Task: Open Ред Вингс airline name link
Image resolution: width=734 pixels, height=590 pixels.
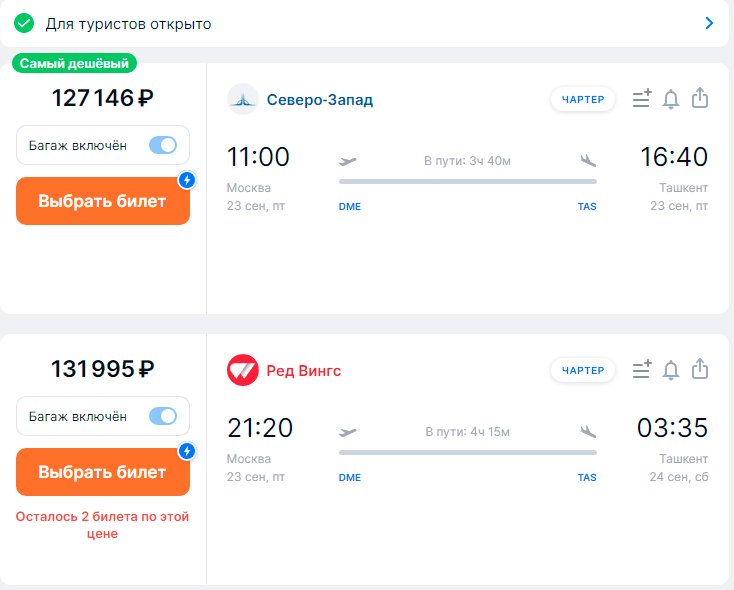Action: tap(303, 370)
